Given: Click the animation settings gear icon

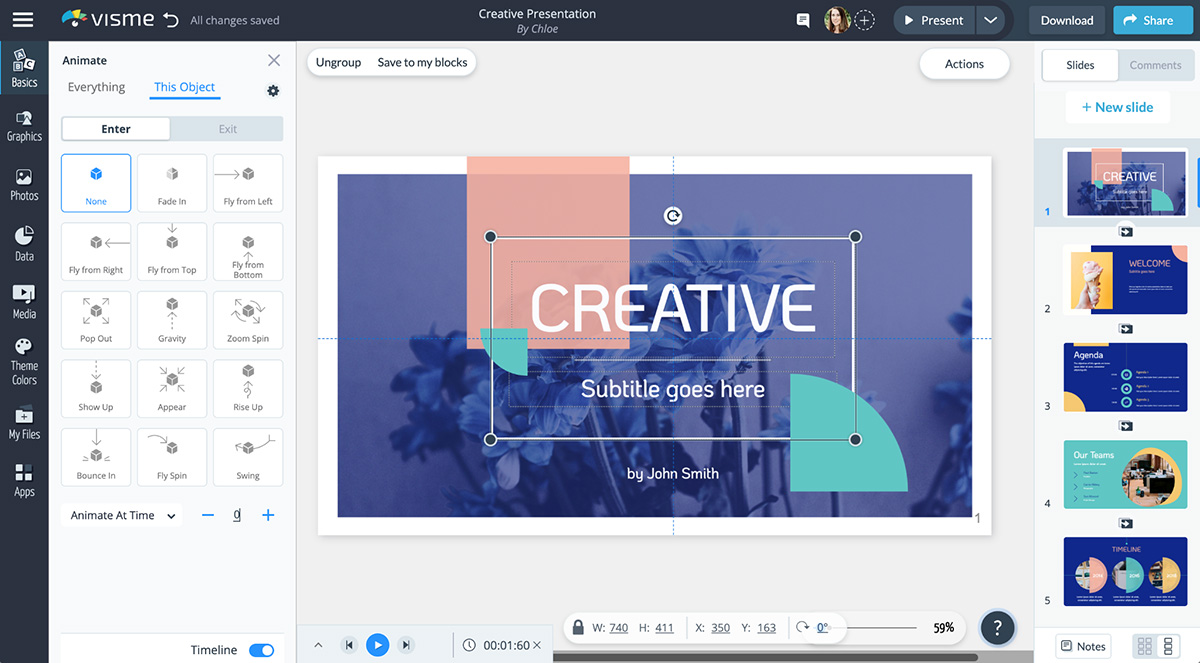Looking at the screenshot, I should [x=273, y=91].
